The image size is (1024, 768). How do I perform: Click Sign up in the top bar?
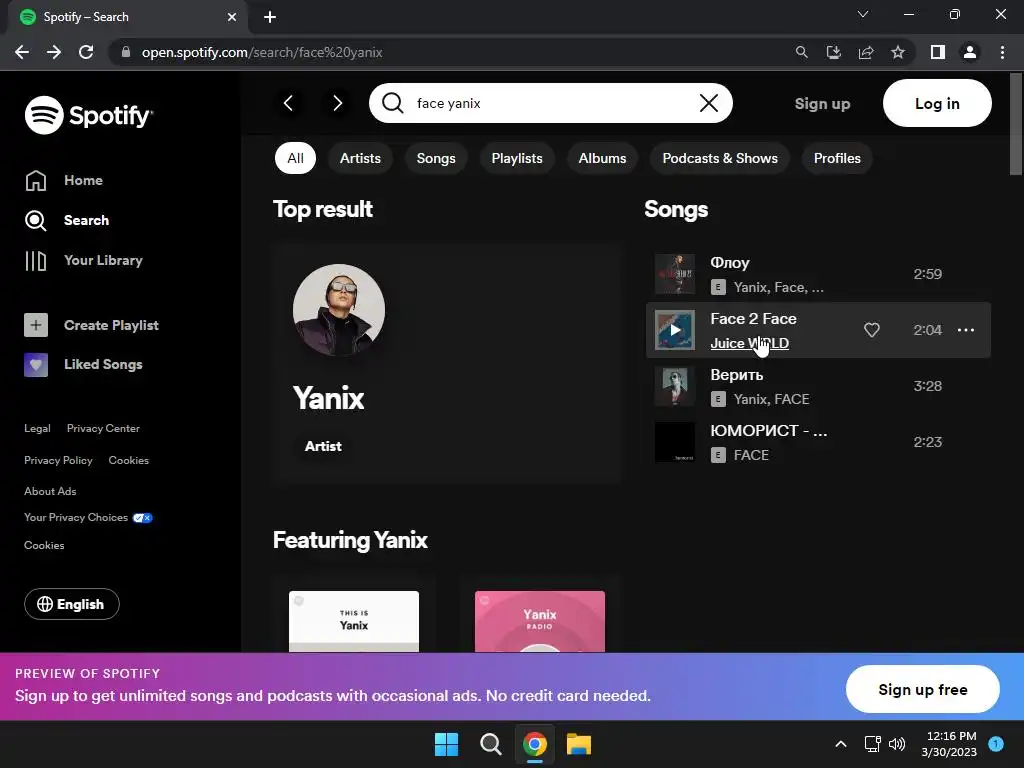pyautogui.click(x=822, y=103)
